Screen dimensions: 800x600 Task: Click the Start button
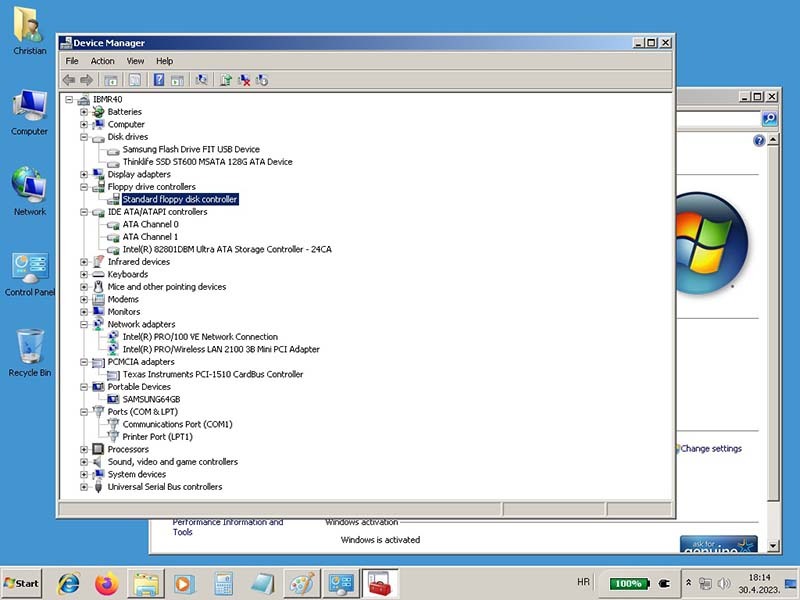(22, 582)
